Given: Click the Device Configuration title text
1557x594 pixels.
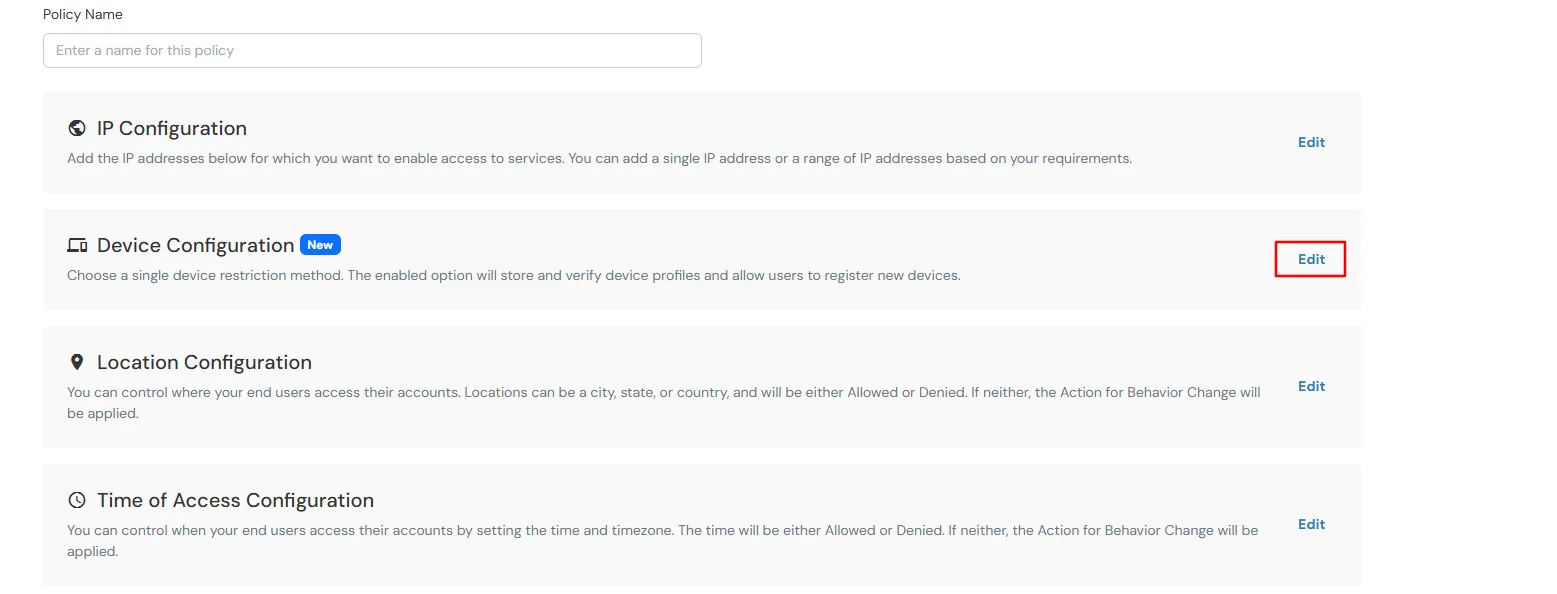Looking at the screenshot, I should (x=193, y=244).
